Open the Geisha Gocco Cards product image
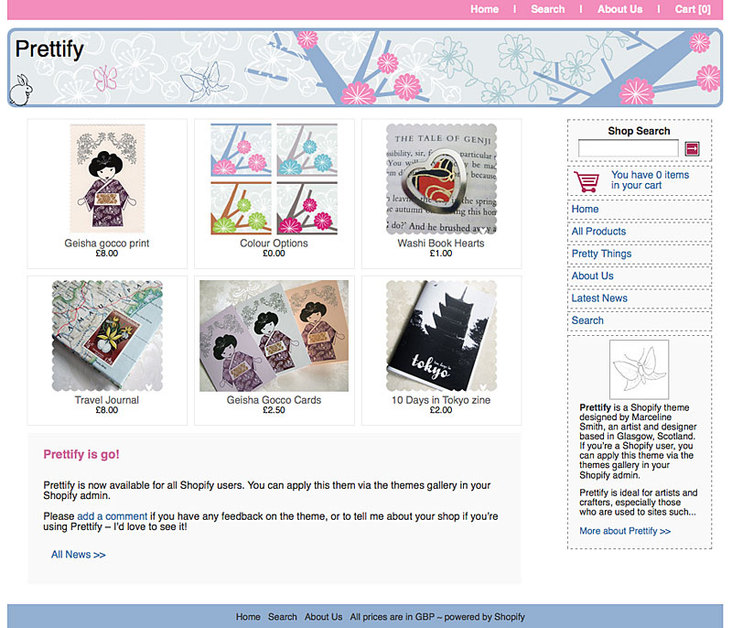Screen dimensions: 732x628 point(274,336)
